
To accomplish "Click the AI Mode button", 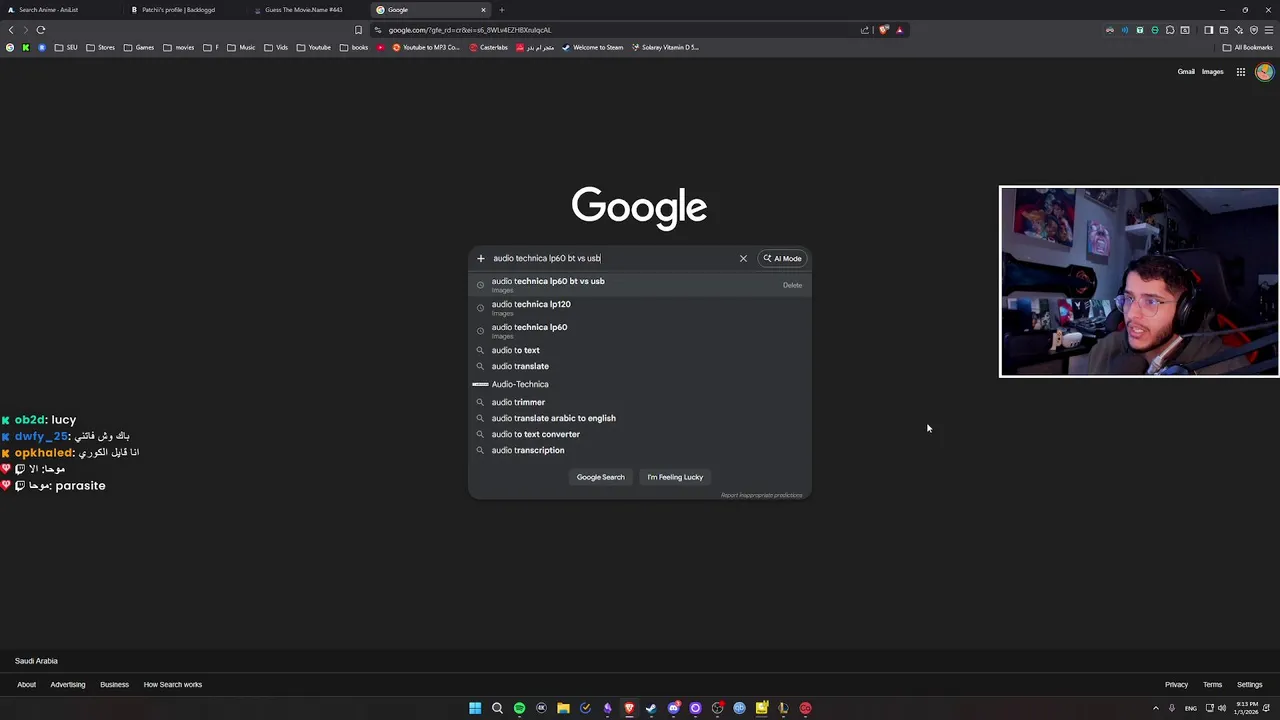I will [x=782, y=258].
